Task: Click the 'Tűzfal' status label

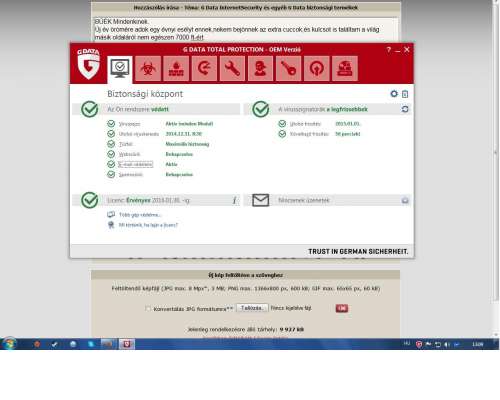Action: point(126,144)
